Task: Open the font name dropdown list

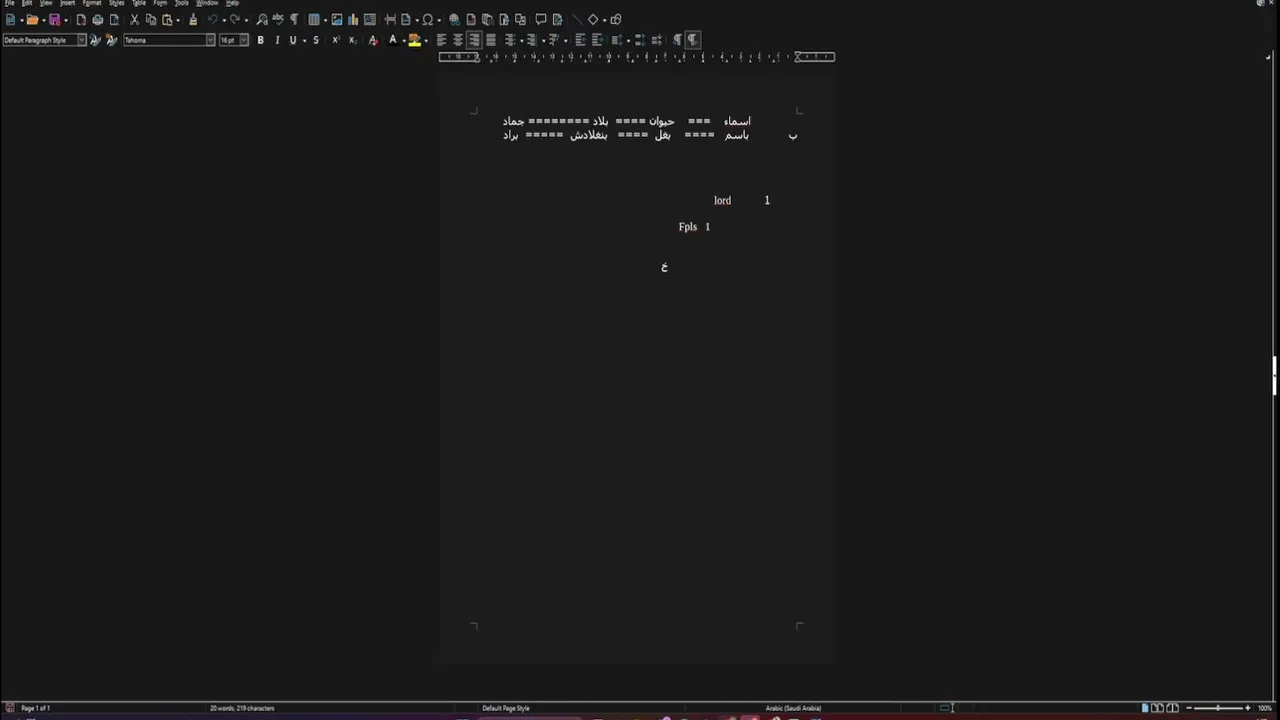Action: click(x=210, y=40)
